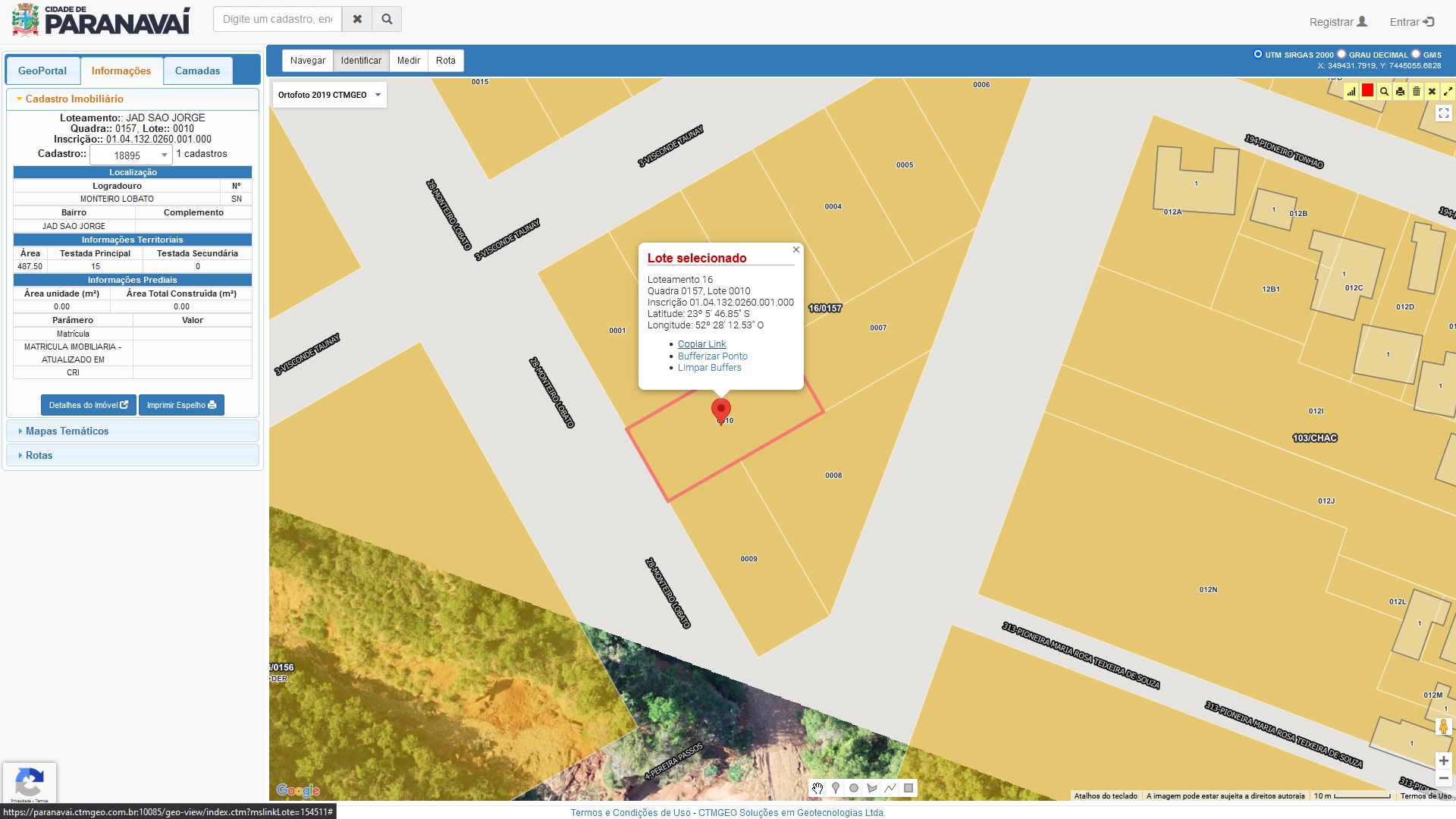
Task: Select the Rota map mode
Action: (x=446, y=61)
